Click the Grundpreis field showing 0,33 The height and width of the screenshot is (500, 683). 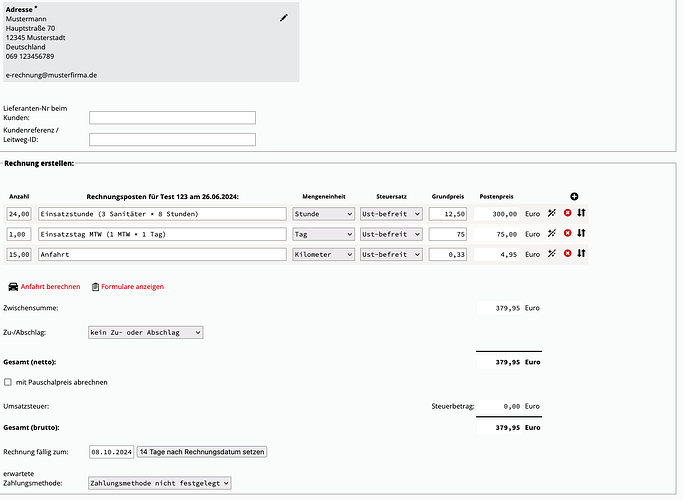[x=448, y=254]
